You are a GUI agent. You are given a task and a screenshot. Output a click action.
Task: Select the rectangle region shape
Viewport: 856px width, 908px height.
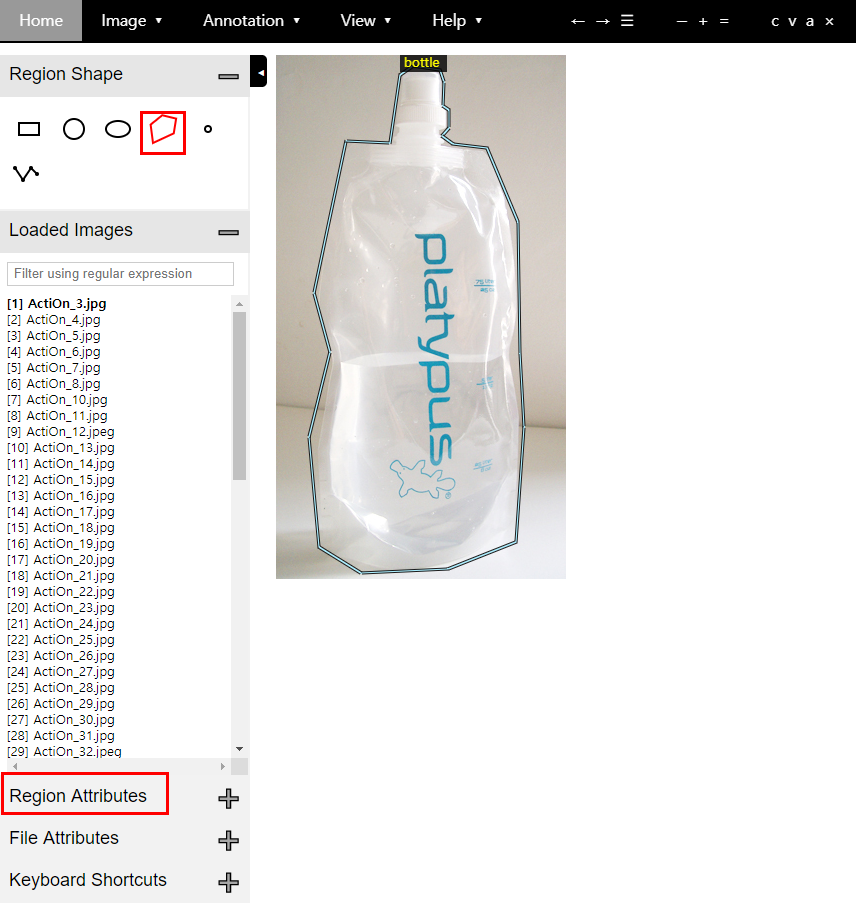(29, 129)
